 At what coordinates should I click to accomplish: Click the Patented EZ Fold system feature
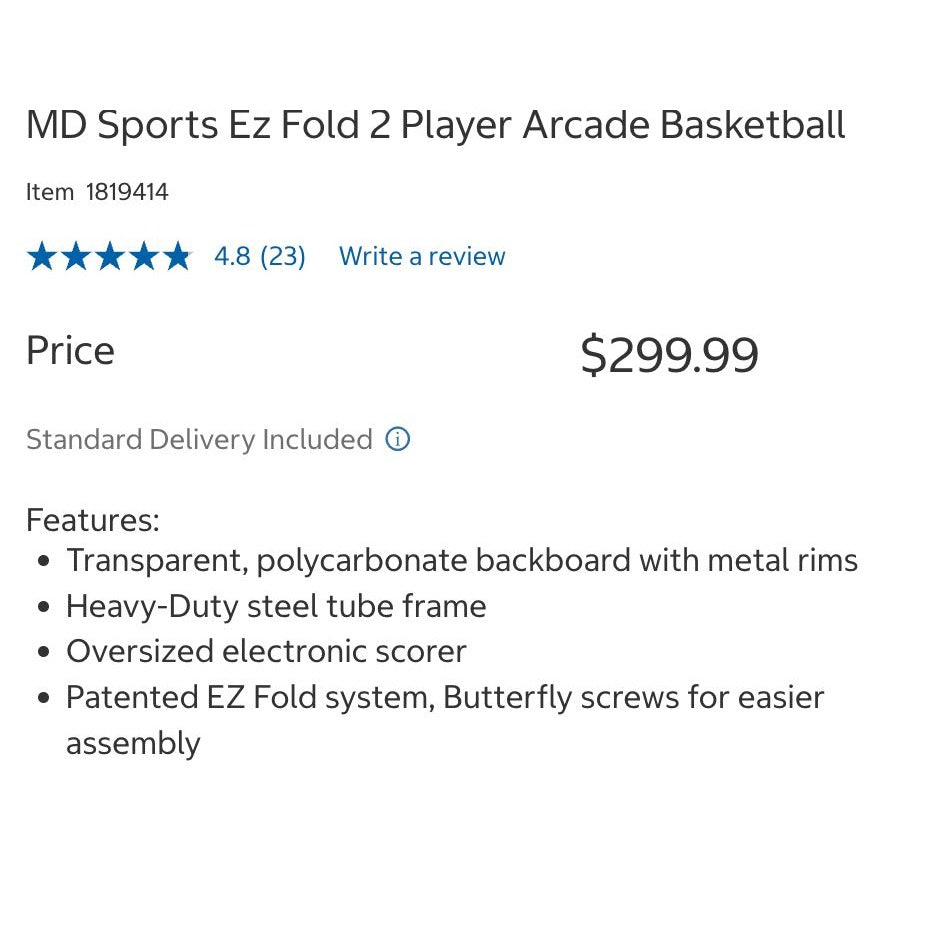(444, 697)
